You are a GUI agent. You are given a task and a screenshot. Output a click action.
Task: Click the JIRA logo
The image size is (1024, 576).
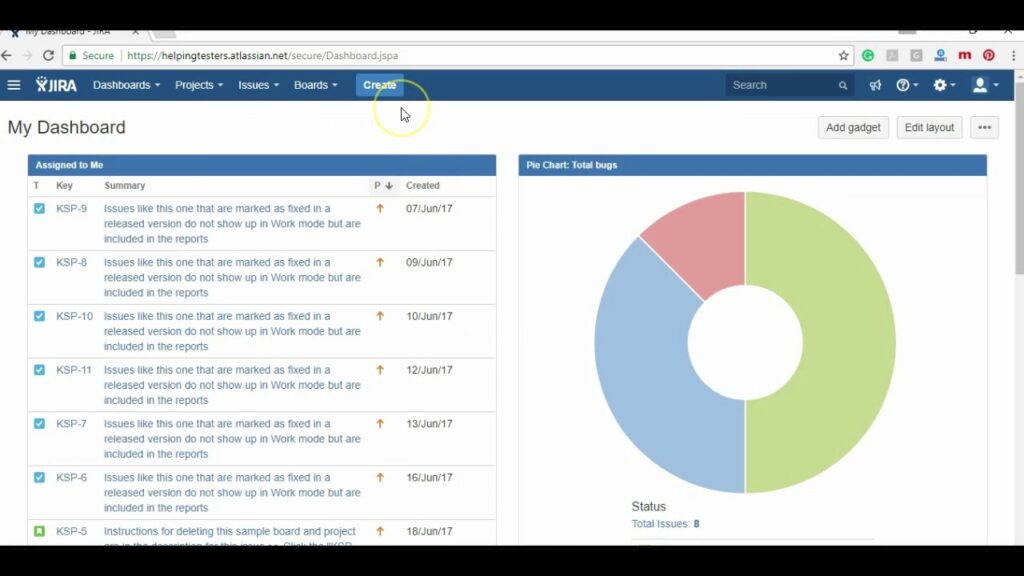[58, 85]
